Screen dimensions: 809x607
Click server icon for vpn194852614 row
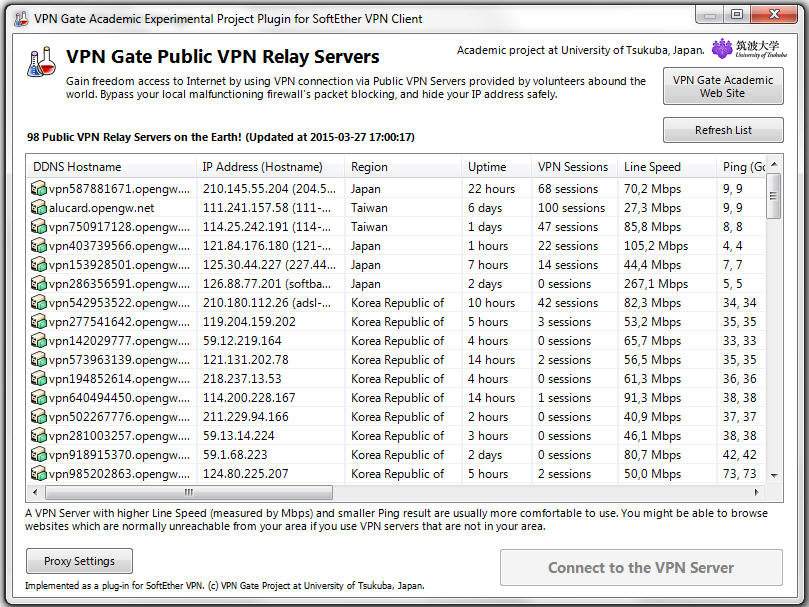pos(39,378)
